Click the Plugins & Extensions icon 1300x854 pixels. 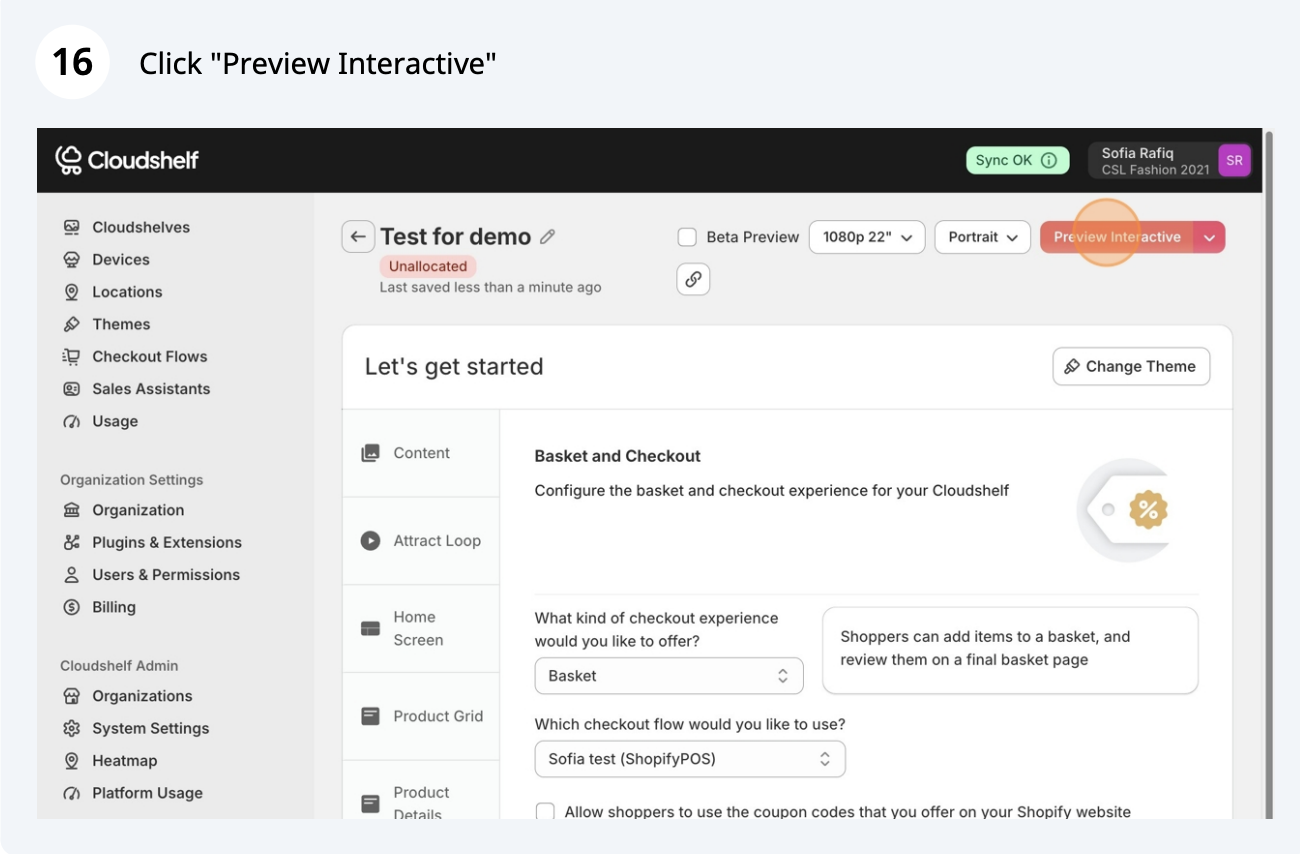pos(71,542)
